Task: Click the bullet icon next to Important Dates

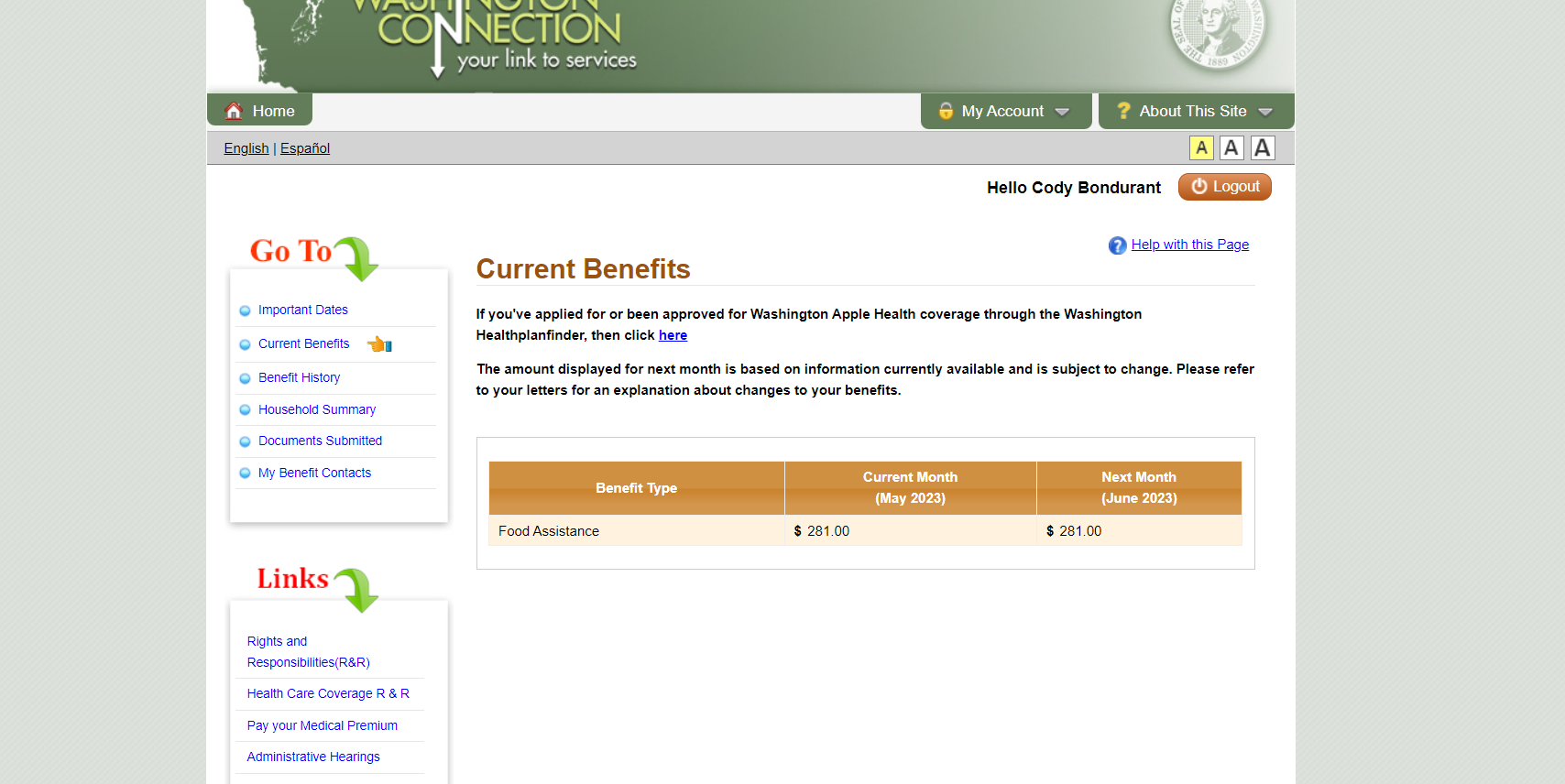Action: click(x=245, y=310)
